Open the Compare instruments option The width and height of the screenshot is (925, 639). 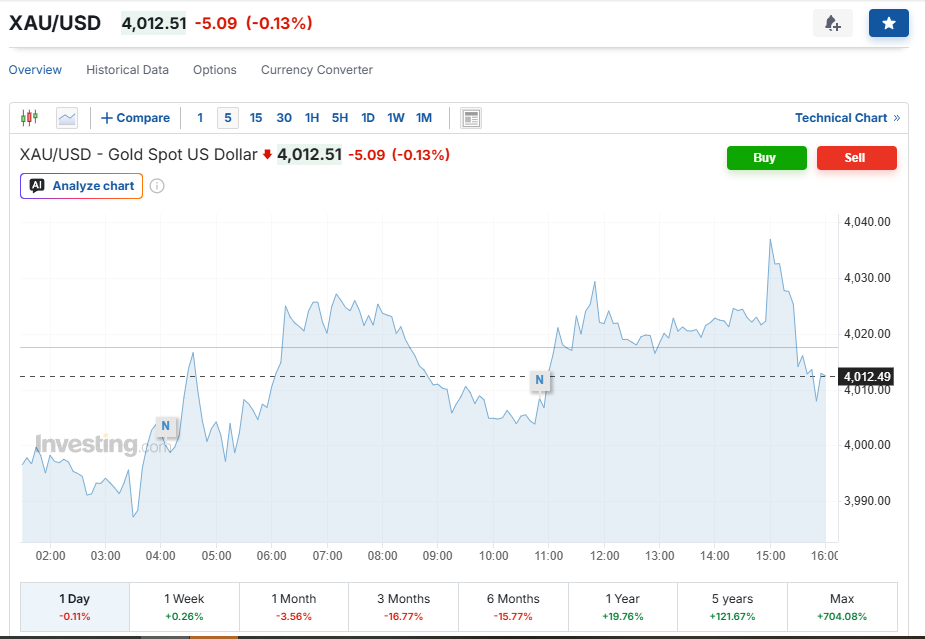pyautogui.click(x=136, y=118)
